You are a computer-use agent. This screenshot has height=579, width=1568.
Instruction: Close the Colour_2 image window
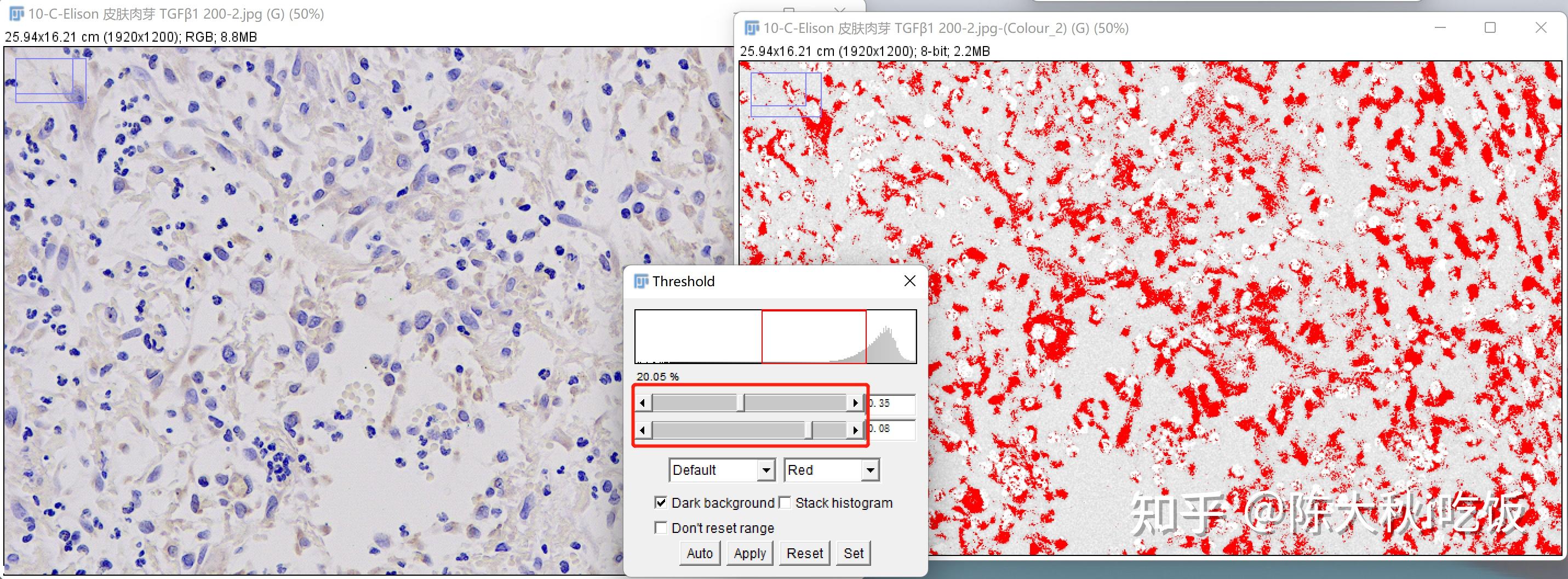tap(1541, 27)
